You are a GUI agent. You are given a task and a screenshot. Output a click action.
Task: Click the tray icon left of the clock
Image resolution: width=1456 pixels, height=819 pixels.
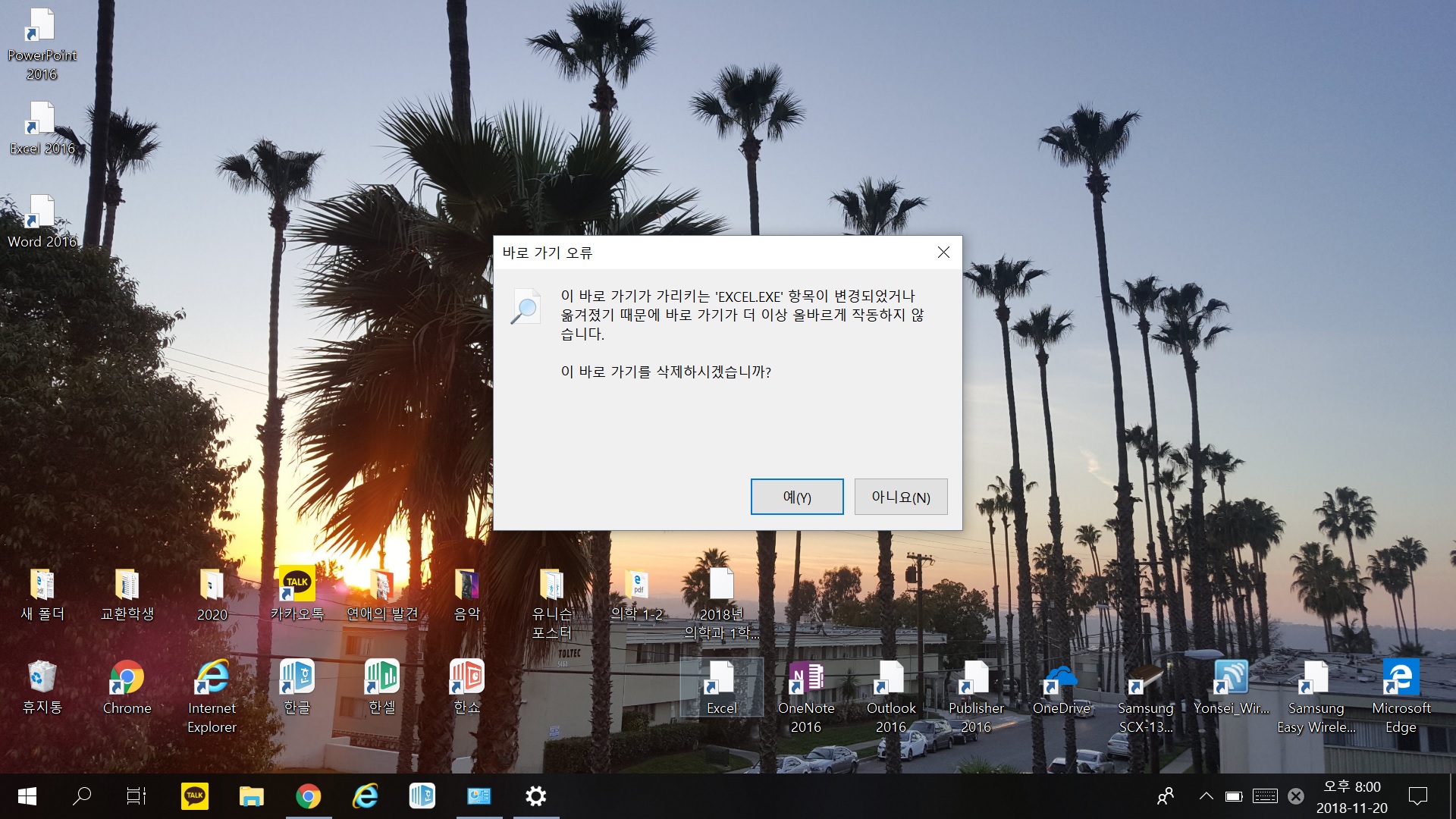[x=1296, y=796]
